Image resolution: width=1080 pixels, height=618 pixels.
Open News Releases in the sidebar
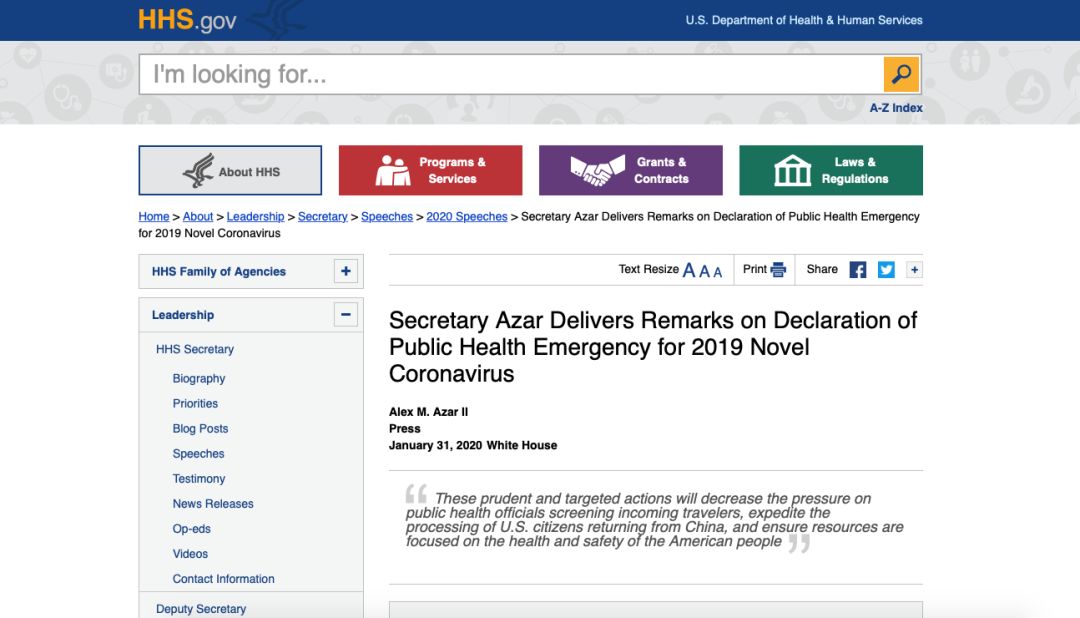click(x=213, y=504)
